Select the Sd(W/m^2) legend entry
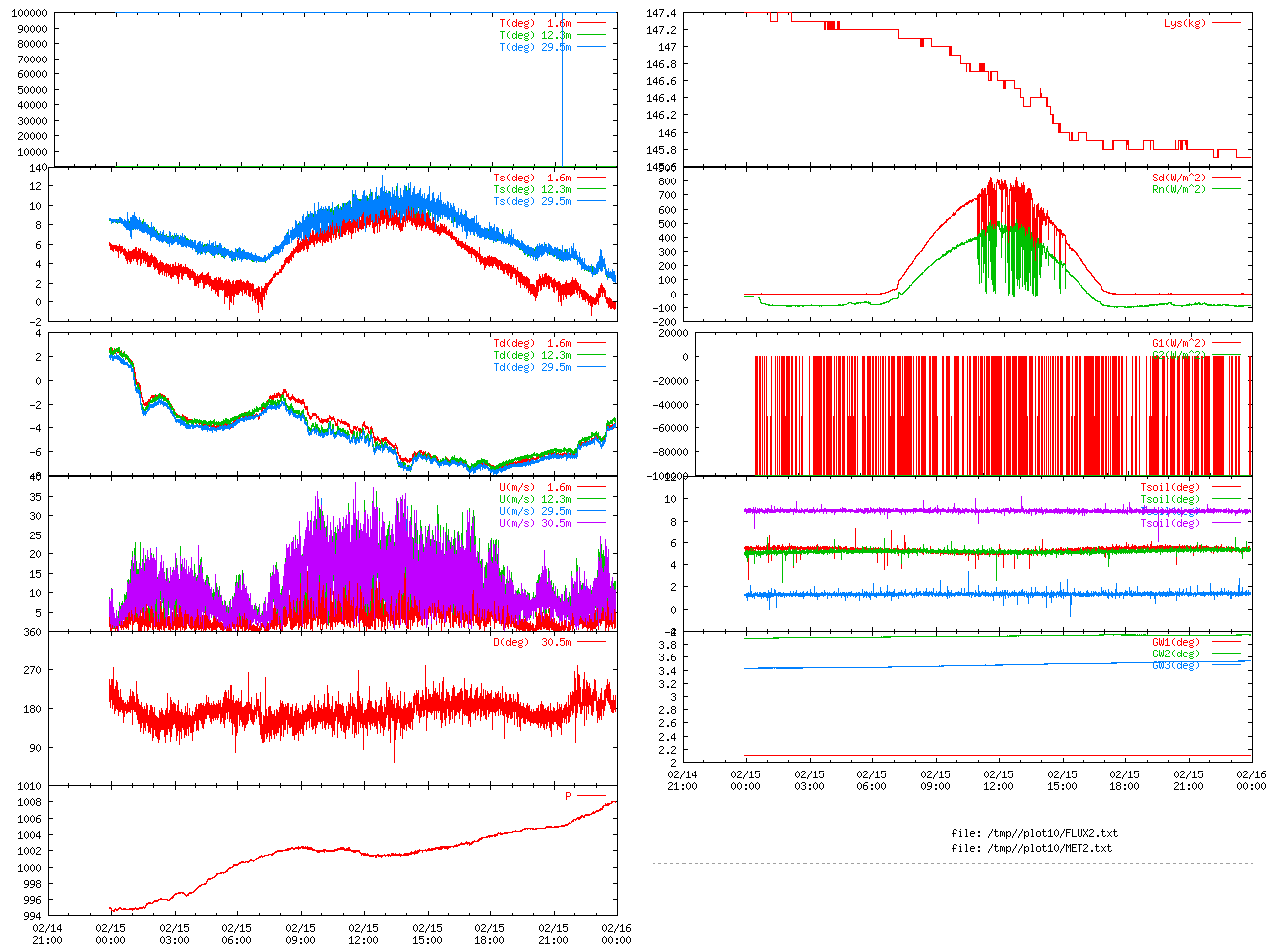The width and height of the screenshot is (1270, 952). click(x=1179, y=178)
